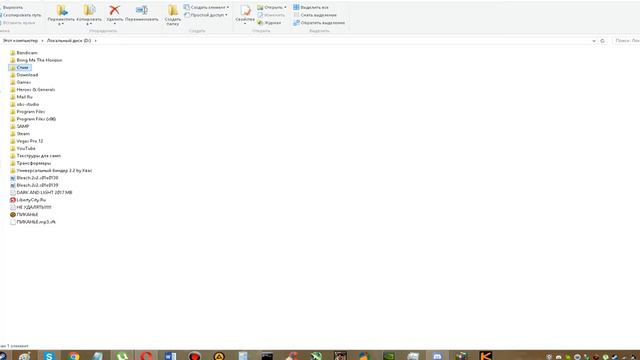Viewport: 640px width, 360px height.
Task: Click the Журнал history button
Action: (269, 23)
